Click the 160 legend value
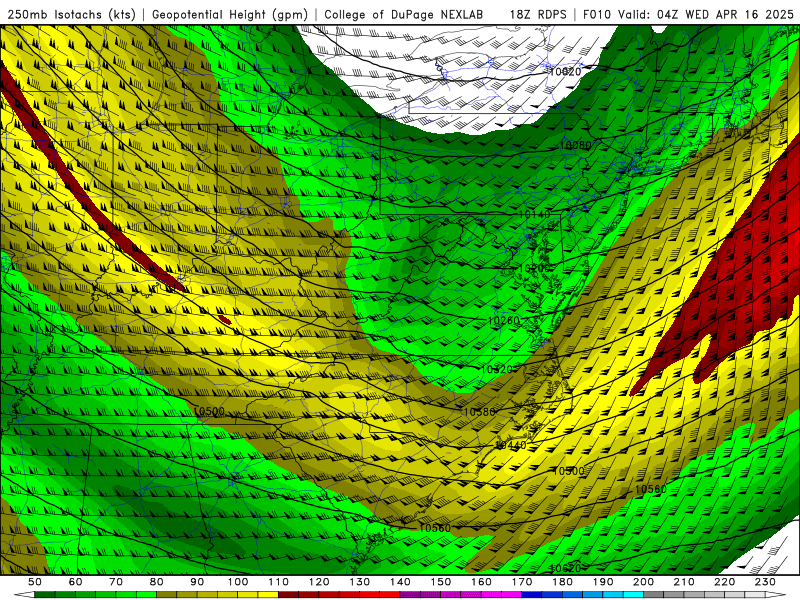This screenshot has height=600, width=800. pos(482,582)
